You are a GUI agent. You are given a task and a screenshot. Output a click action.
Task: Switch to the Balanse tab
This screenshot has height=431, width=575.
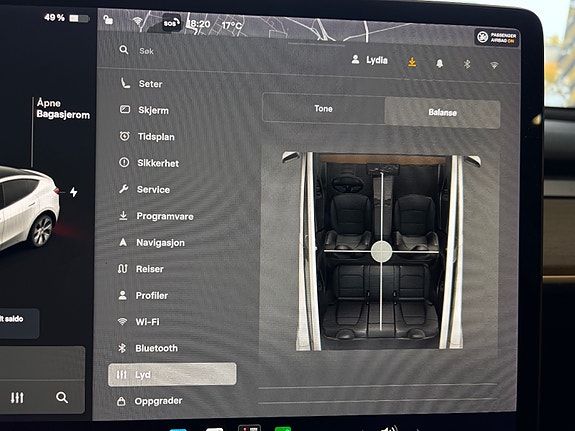tap(442, 113)
